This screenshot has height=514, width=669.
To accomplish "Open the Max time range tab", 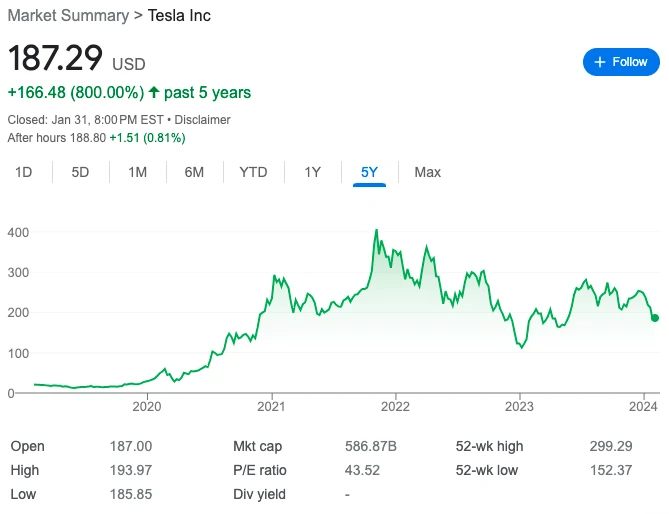I will [428, 172].
